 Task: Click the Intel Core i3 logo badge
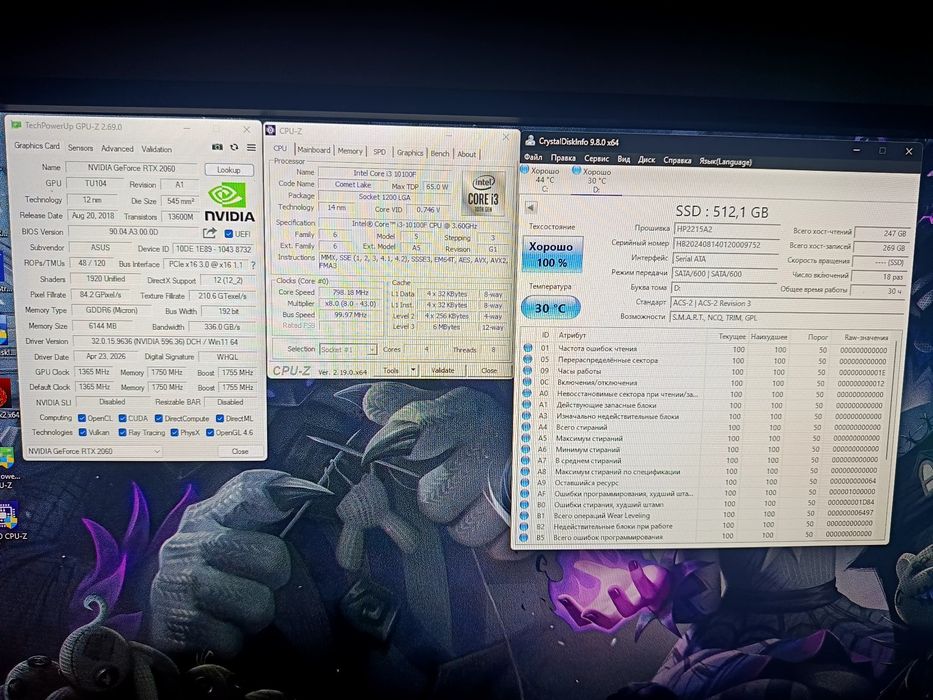pos(484,193)
